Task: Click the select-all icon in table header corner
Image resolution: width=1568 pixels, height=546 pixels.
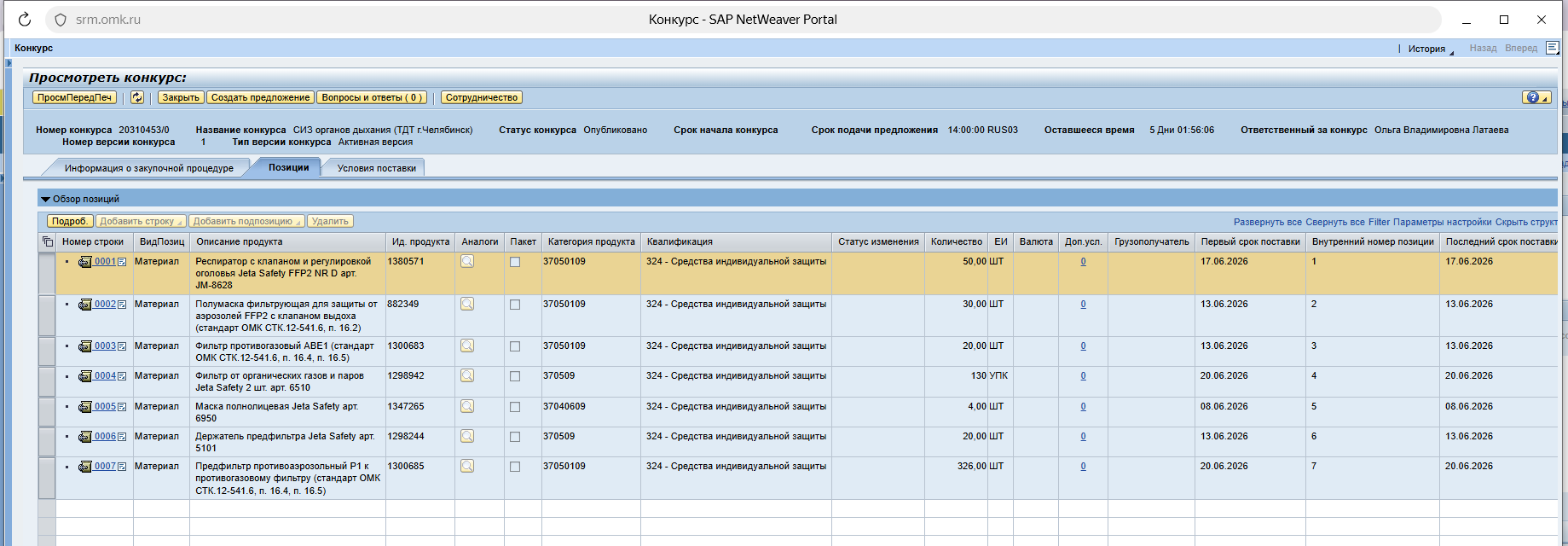Action: 48,242
